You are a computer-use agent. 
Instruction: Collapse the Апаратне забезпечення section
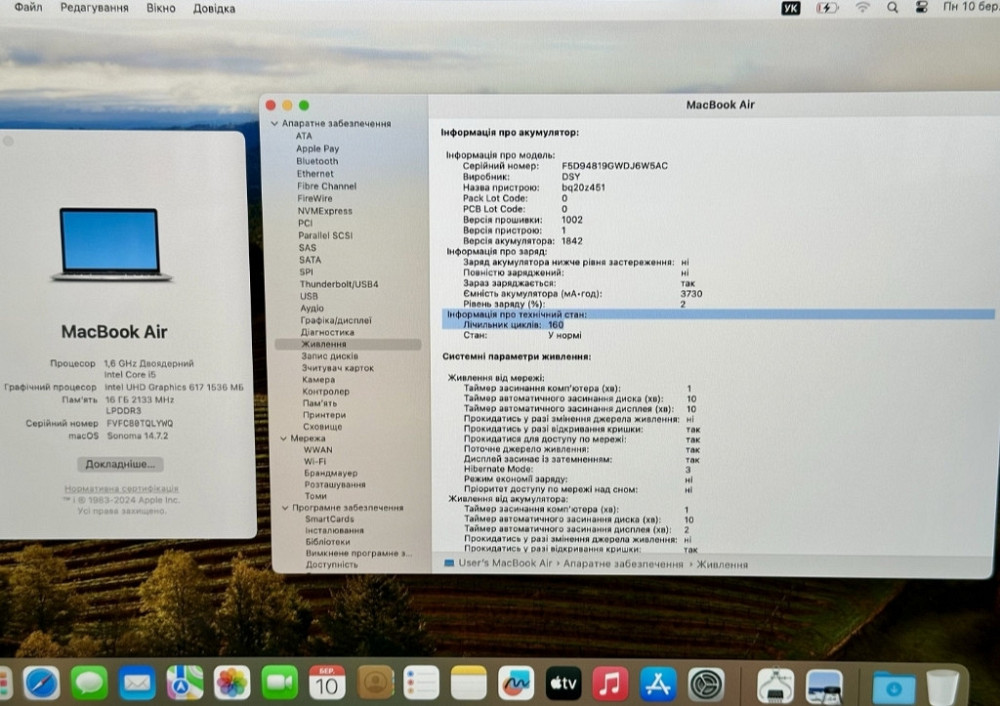tap(274, 122)
